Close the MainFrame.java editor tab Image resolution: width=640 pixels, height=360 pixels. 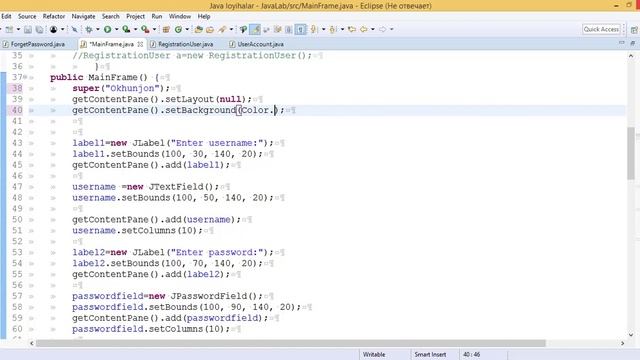click(140, 44)
